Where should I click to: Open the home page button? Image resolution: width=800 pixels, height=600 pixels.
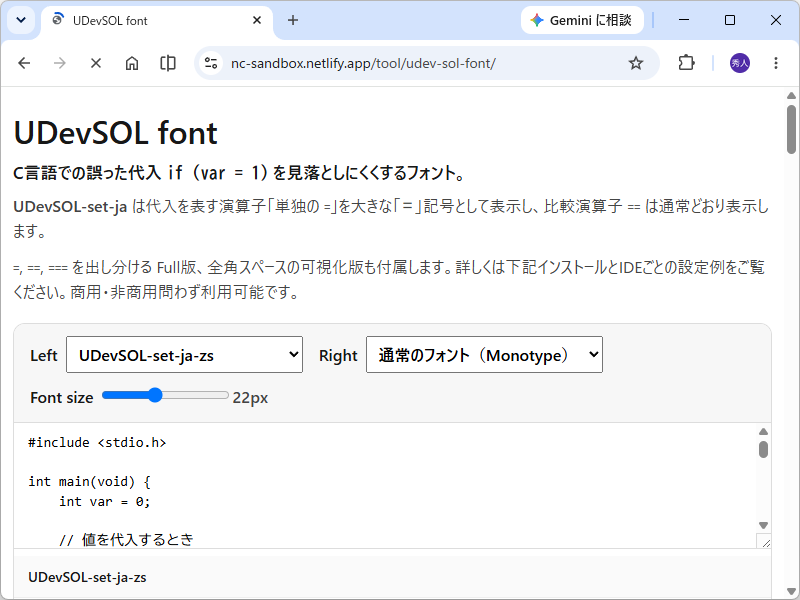pos(132,63)
